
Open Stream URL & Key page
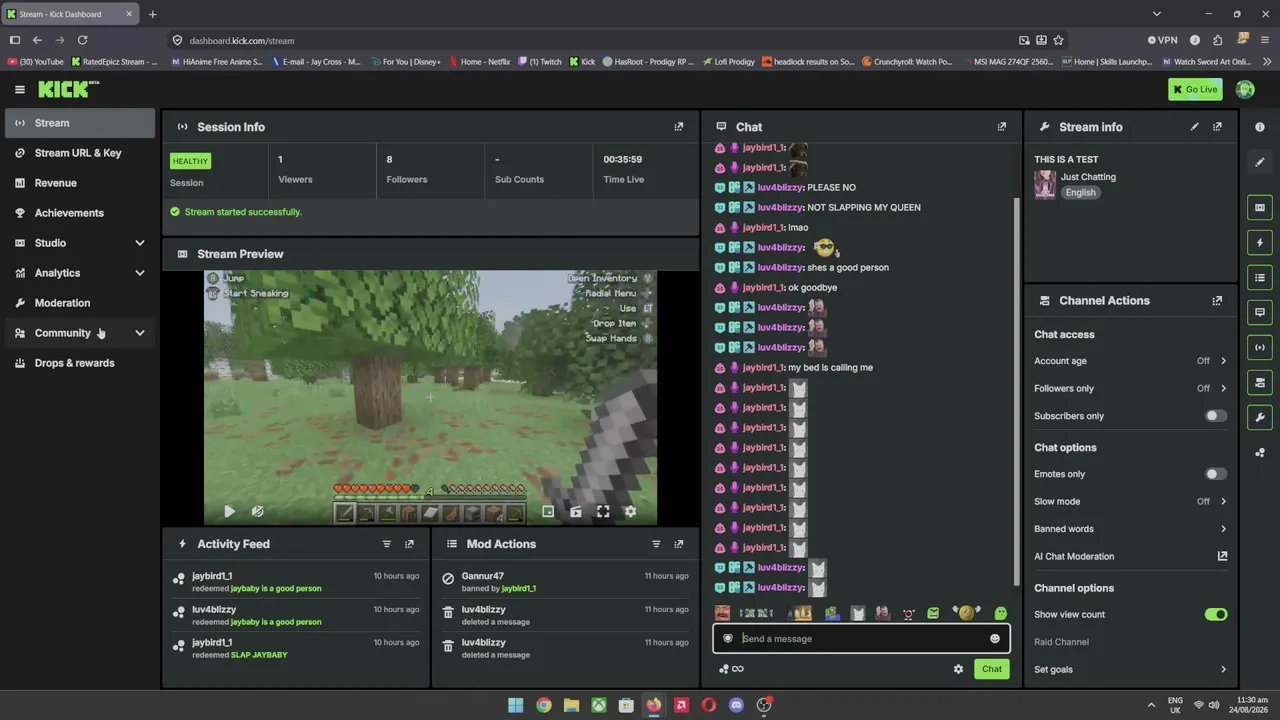tap(80, 153)
